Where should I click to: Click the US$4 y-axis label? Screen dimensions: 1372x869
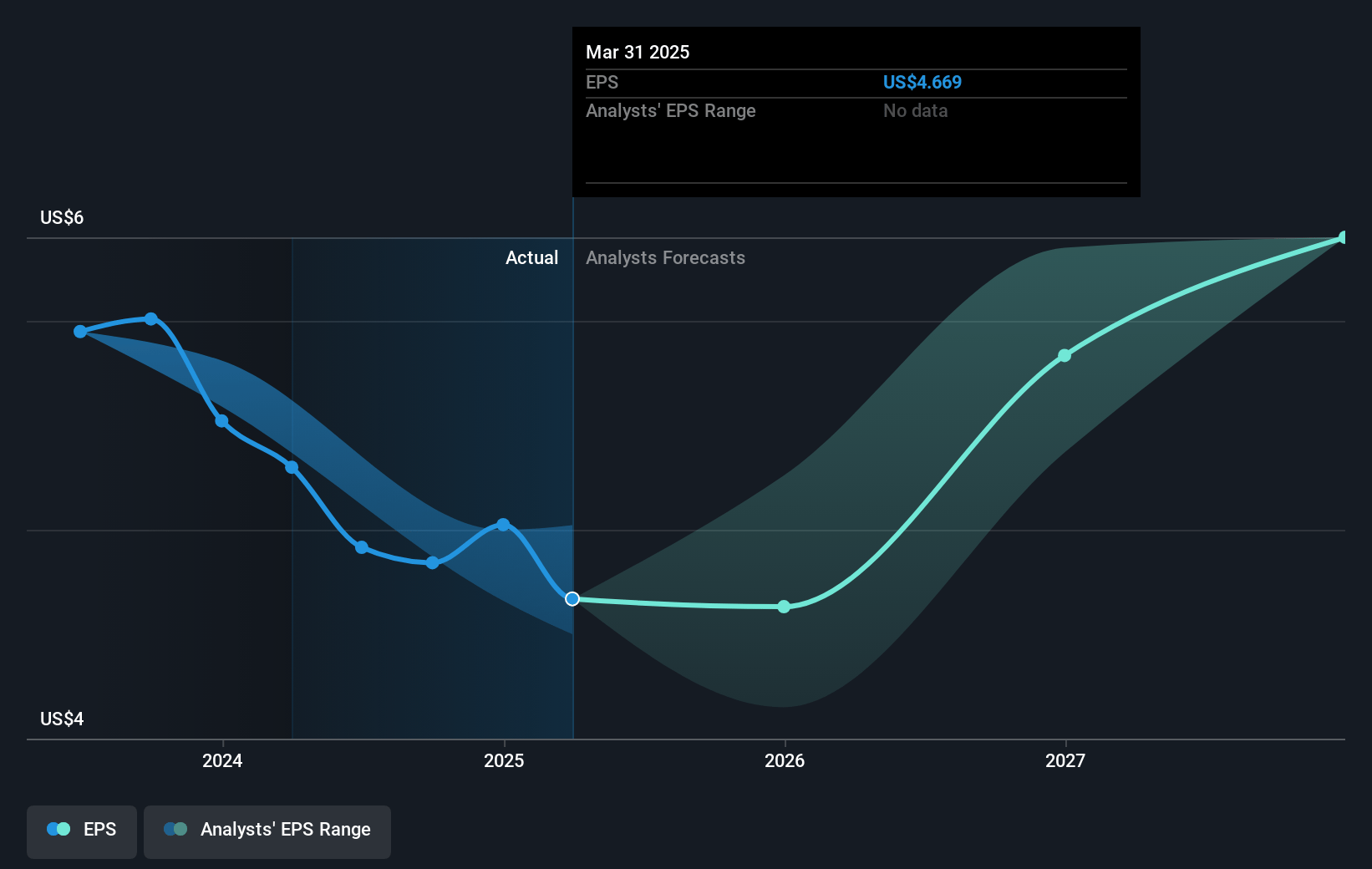pyautogui.click(x=62, y=719)
